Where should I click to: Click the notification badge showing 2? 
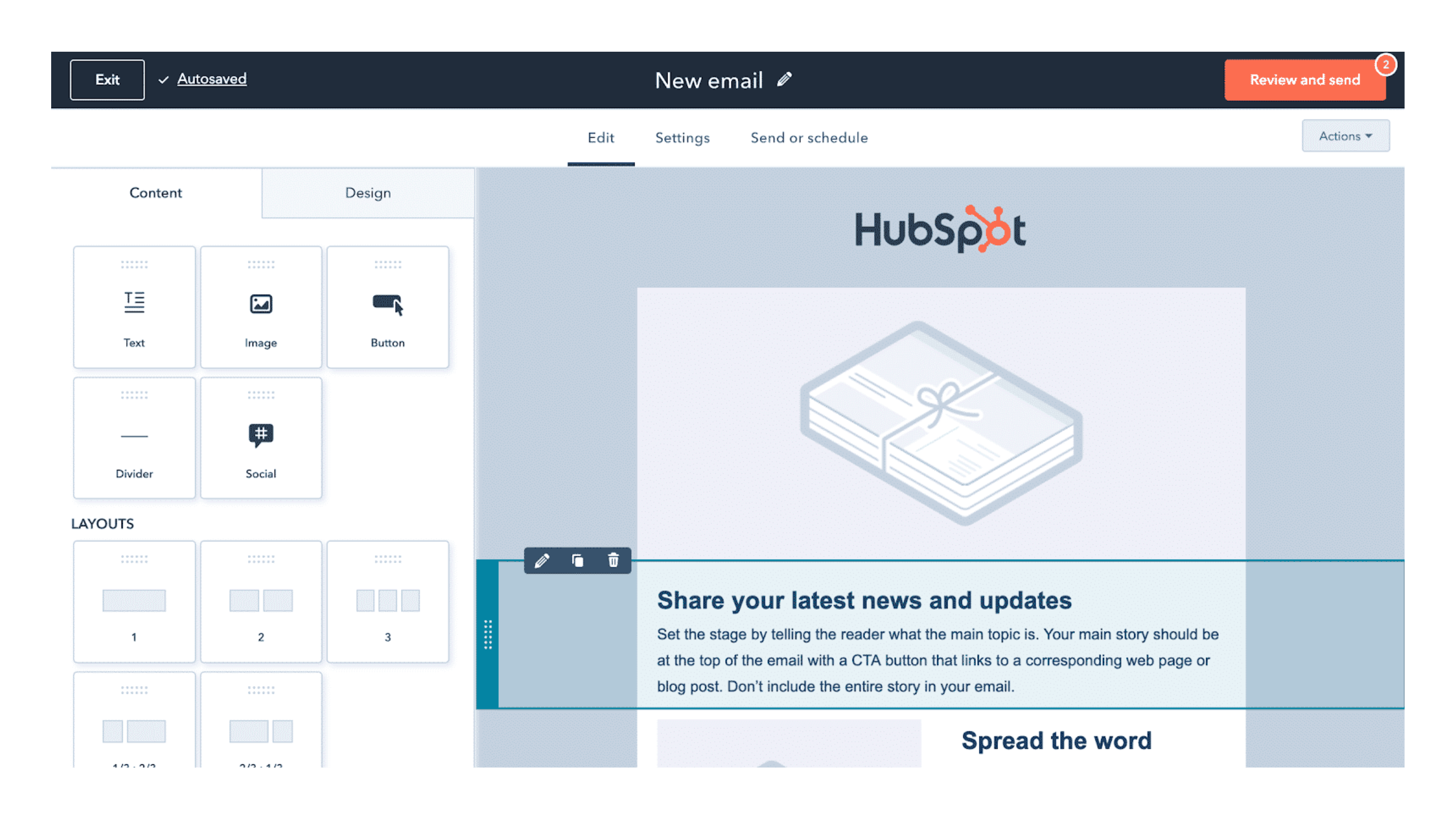click(x=1385, y=65)
